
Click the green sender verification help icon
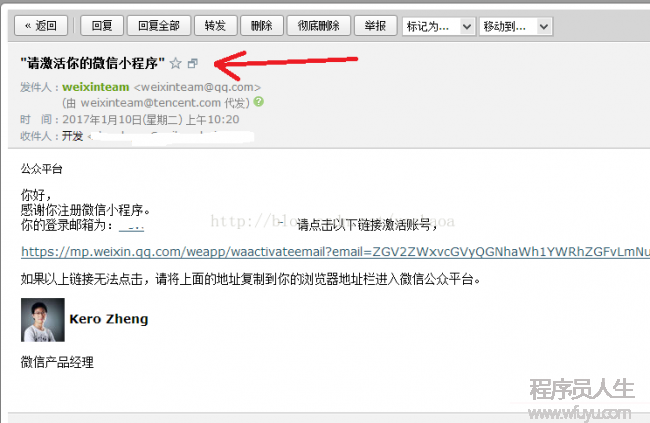[x=259, y=102]
